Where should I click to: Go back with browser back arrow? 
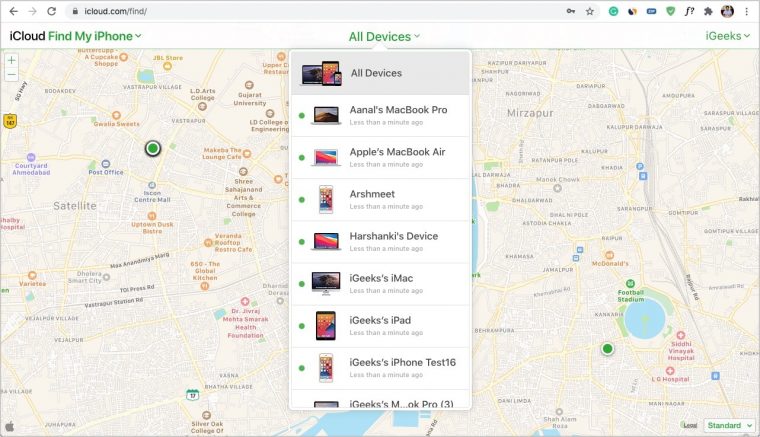[14, 11]
